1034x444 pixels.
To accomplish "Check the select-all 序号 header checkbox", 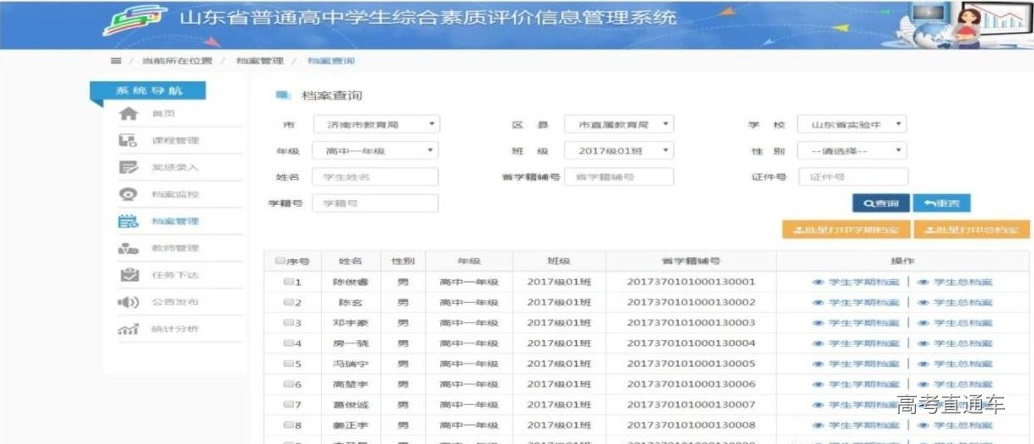I will 280,261.
